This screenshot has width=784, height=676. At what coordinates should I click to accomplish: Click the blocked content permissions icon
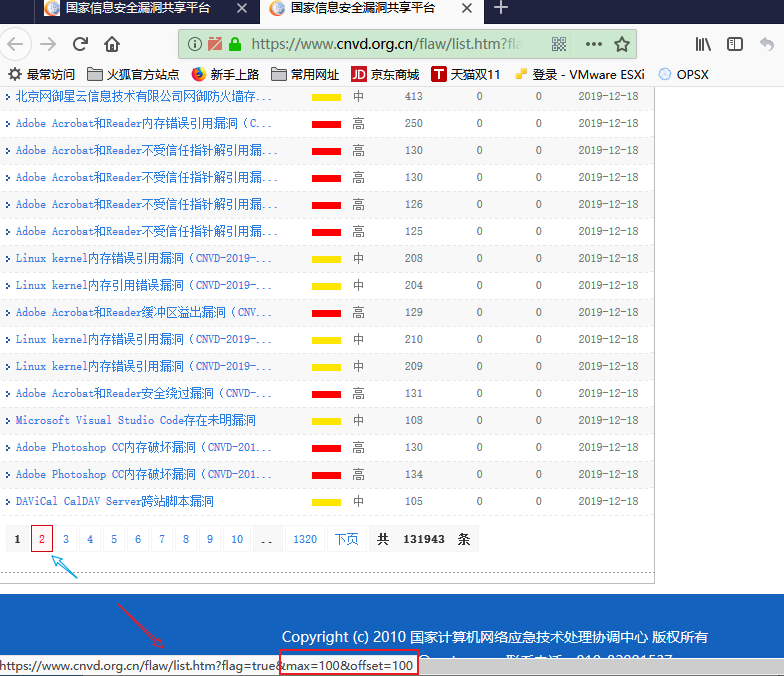pos(215,44)
